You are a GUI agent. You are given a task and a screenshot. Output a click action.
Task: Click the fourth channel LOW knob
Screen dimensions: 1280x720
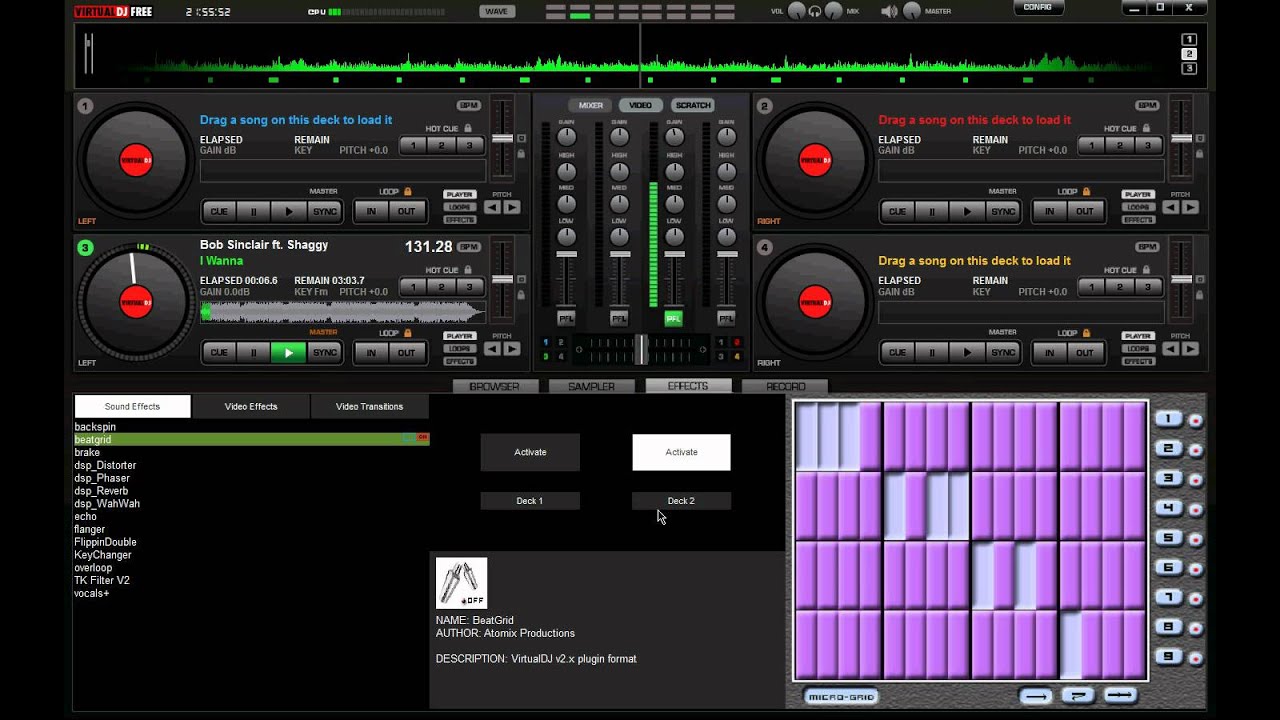[x=726, y=237]
